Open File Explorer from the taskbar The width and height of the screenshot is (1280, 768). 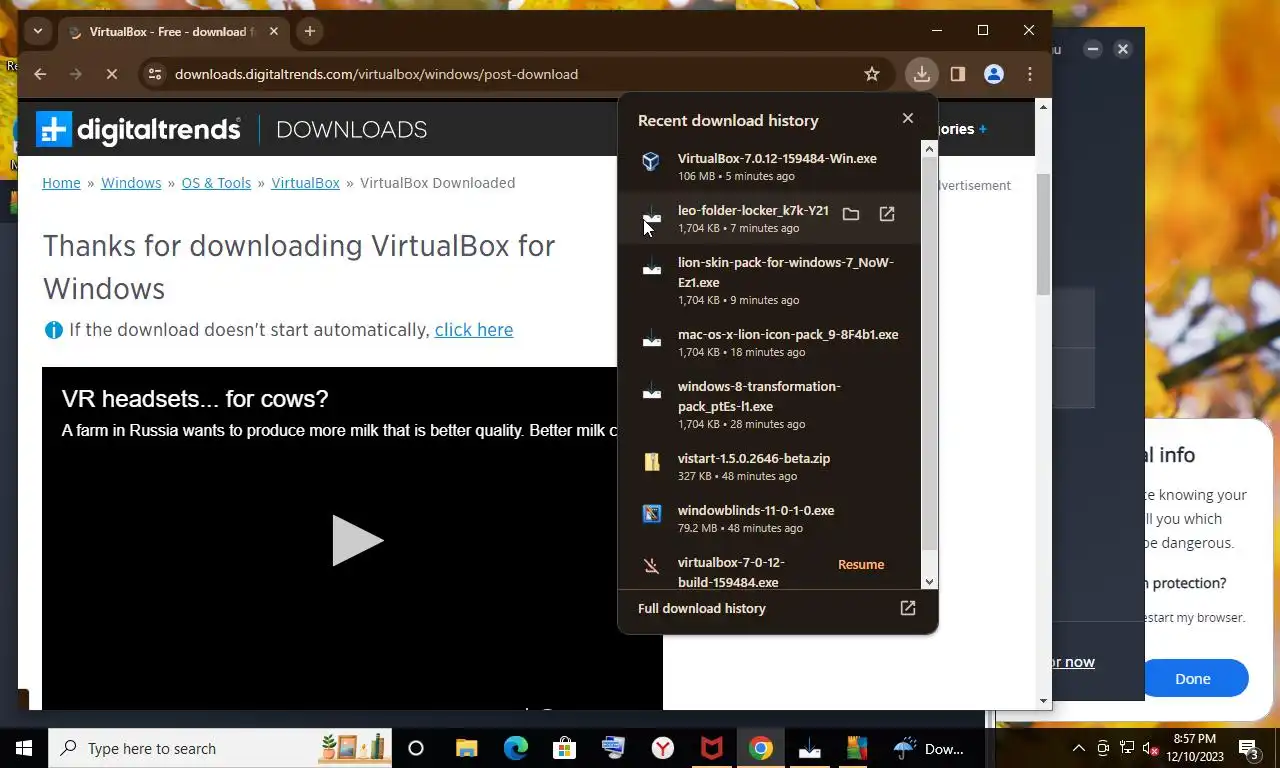[x=467, y=748]
